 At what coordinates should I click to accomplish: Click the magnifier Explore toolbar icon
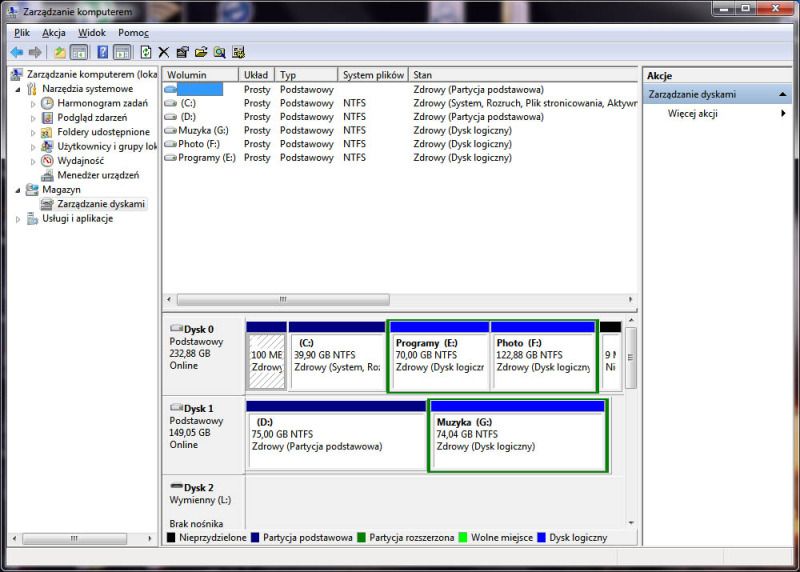[x=219, y=52]
